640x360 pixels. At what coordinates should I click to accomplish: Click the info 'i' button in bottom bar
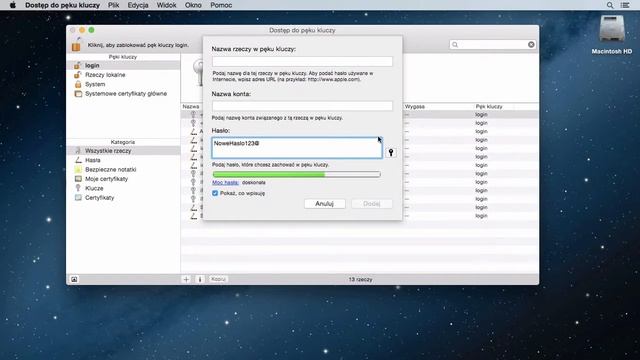pos(200,279)
